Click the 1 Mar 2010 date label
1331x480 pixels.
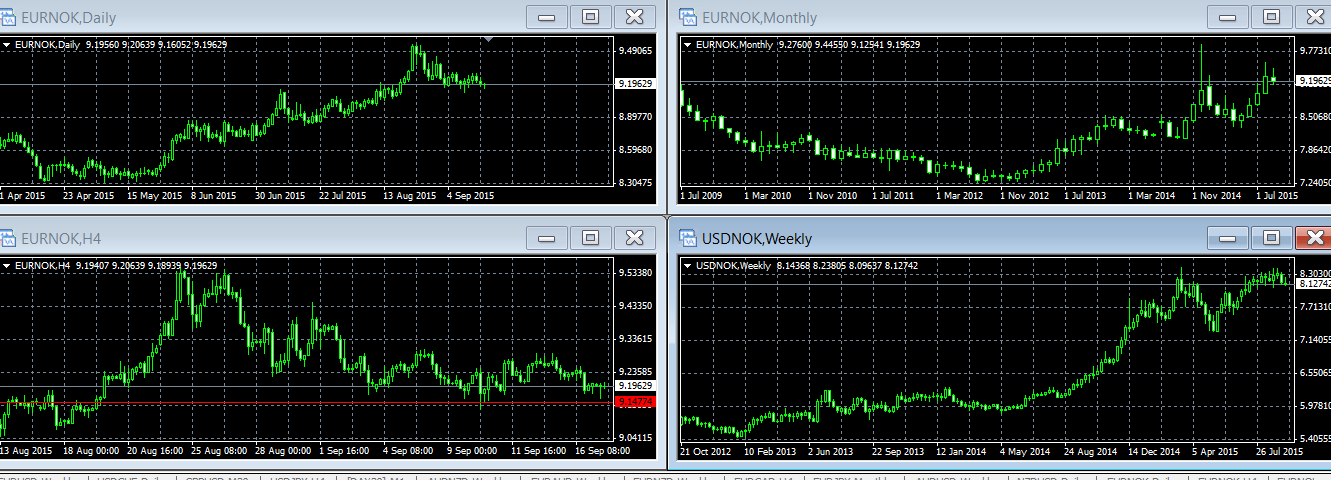click(767, 196)
